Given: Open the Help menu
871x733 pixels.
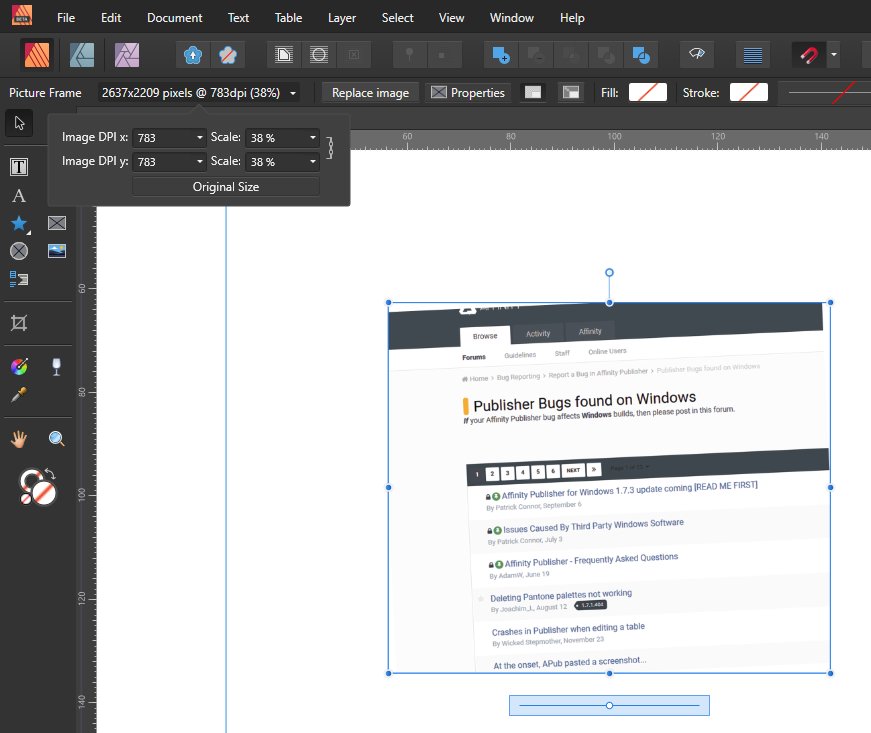Looking at the screenshot, I should coord(572,18).
